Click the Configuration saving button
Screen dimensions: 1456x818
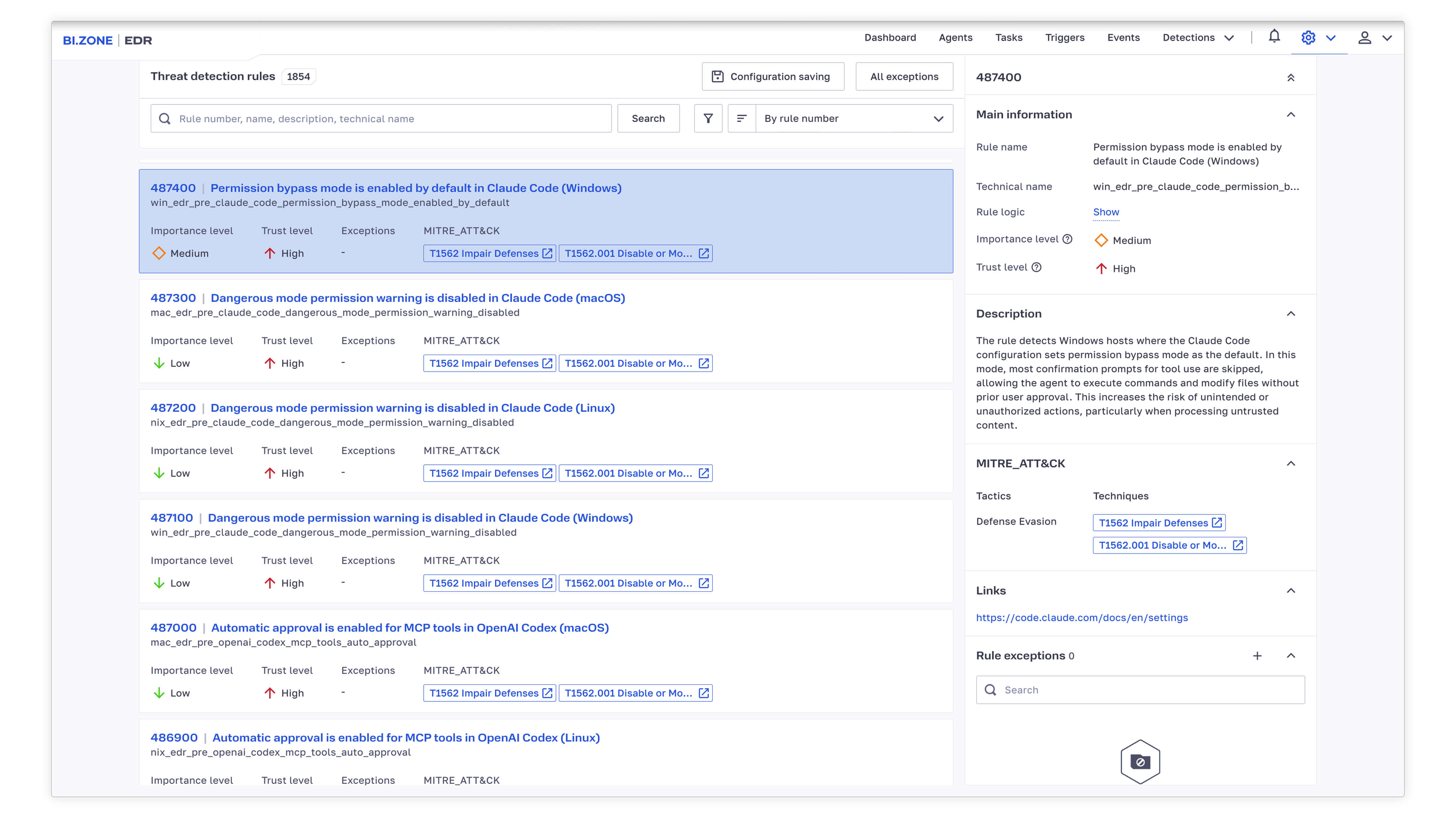(x=773, y=76)
